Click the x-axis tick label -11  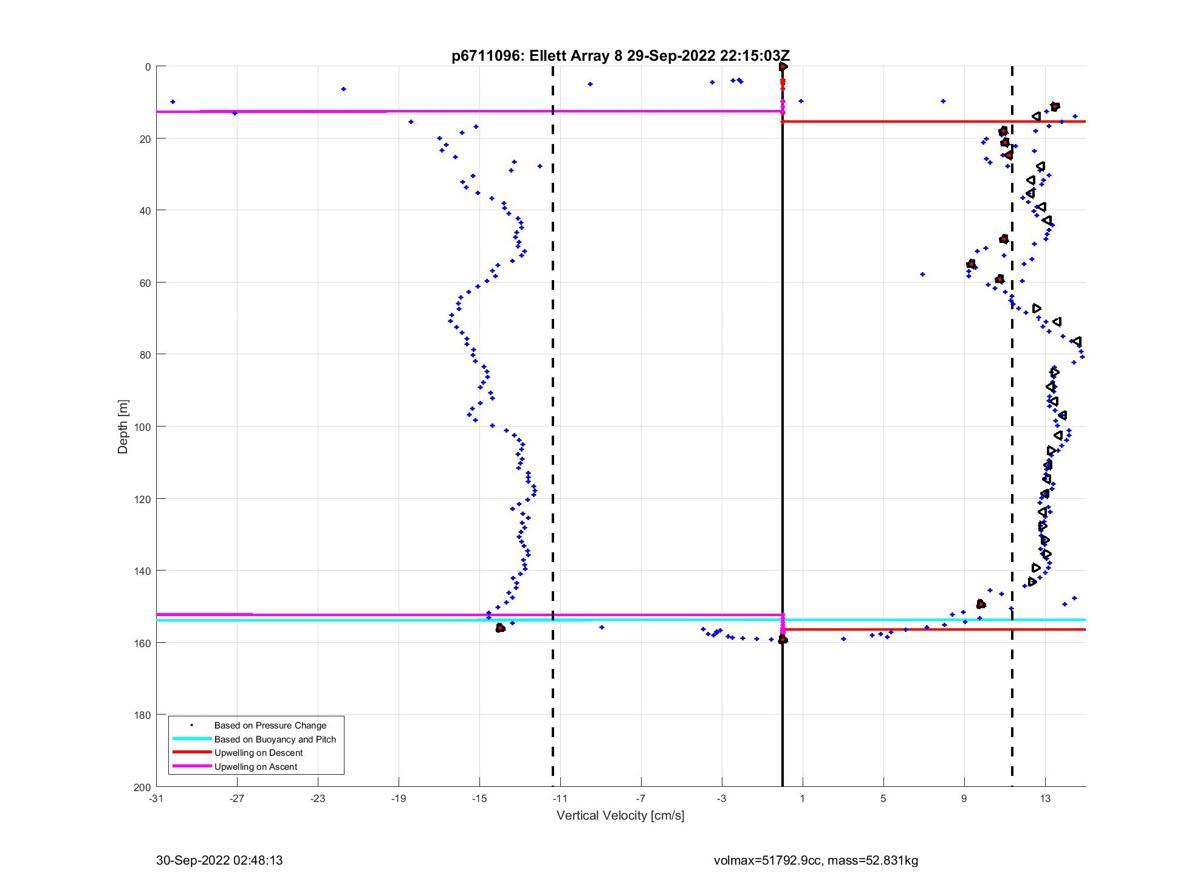pyautogui.click(x=560, y=799)
